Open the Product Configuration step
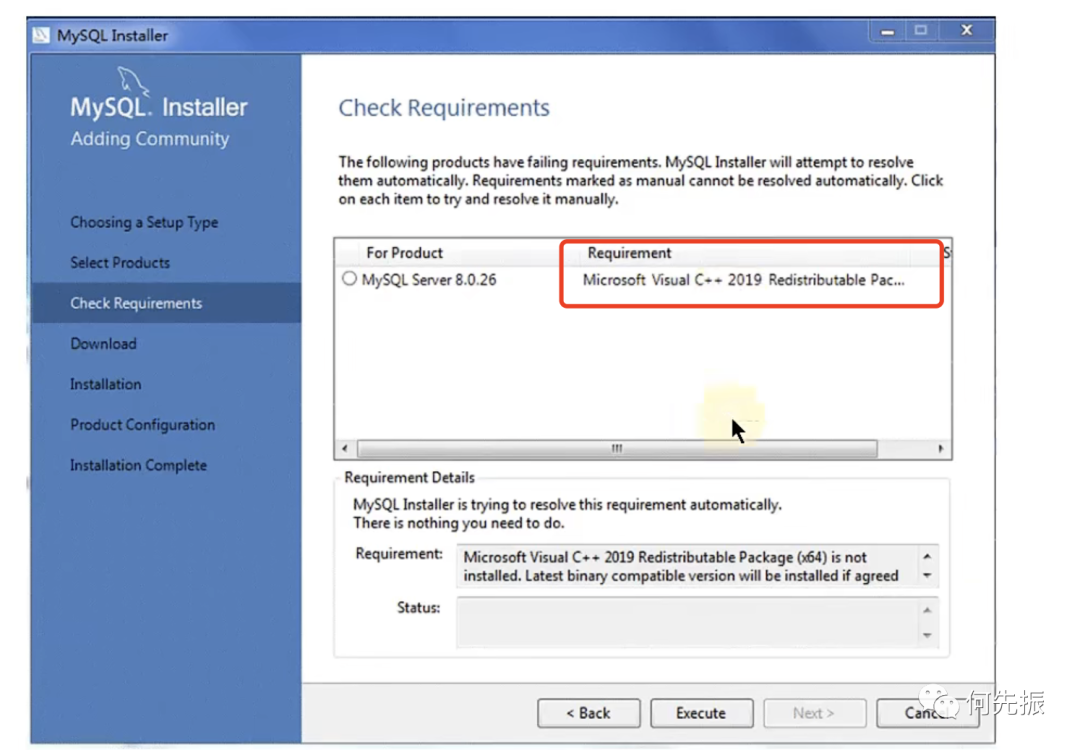This screenshot has height=750, width=1080. (x=143, y=425)
